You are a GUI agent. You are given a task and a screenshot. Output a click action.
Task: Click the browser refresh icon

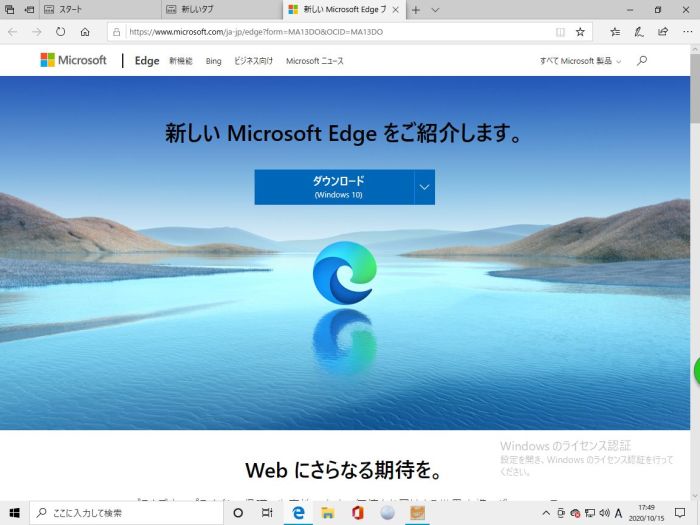click(x=60, y=32)
